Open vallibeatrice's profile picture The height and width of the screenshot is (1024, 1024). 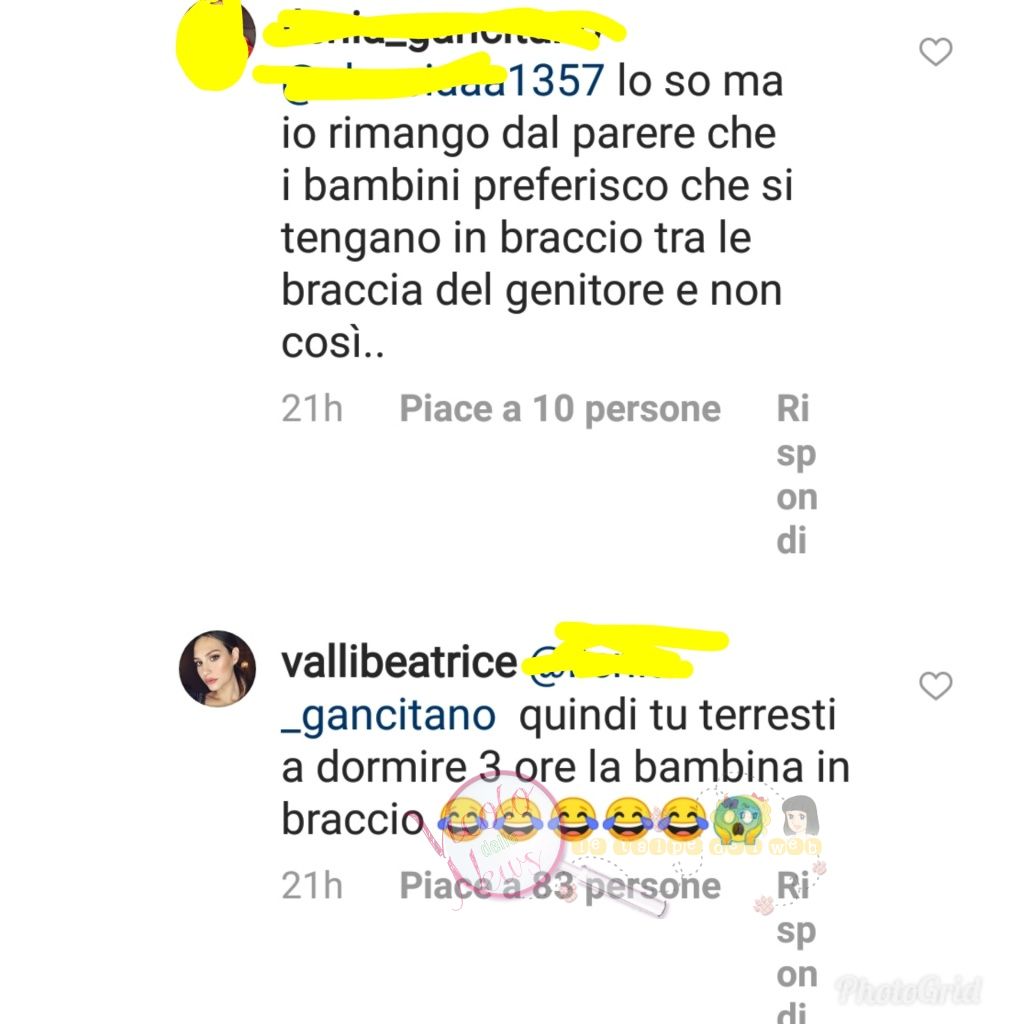217,668
